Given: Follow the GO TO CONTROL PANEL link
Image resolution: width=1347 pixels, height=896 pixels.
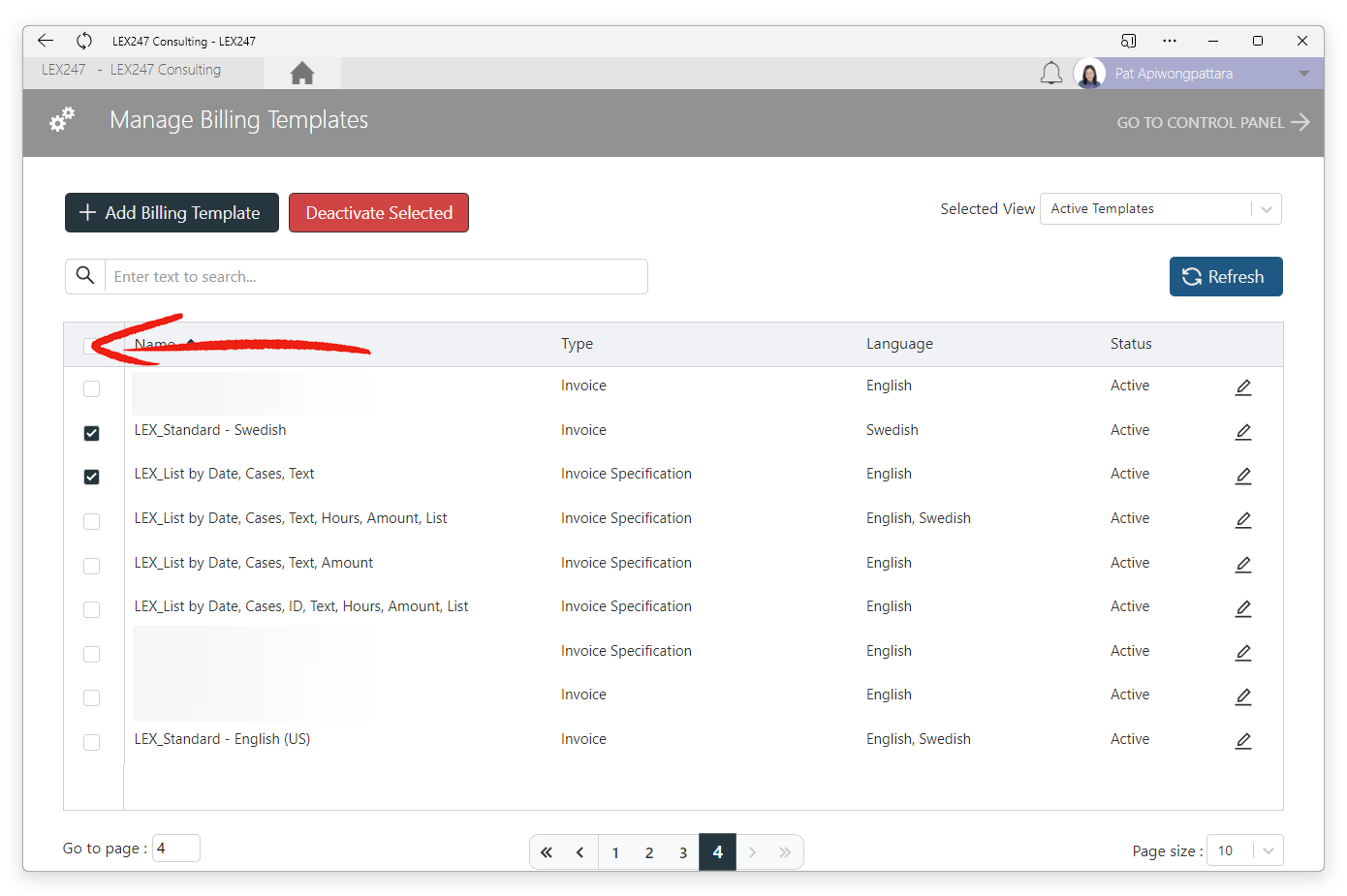Looking at the screenshot, I should click(1213, 122).
